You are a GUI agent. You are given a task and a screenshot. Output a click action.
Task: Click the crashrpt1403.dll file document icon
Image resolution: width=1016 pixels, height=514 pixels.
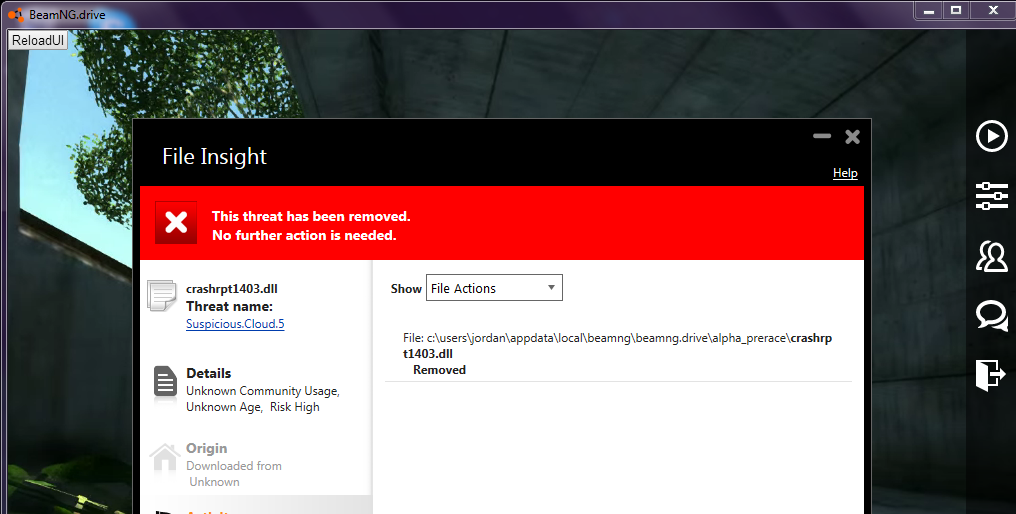[x=161, y=296]
